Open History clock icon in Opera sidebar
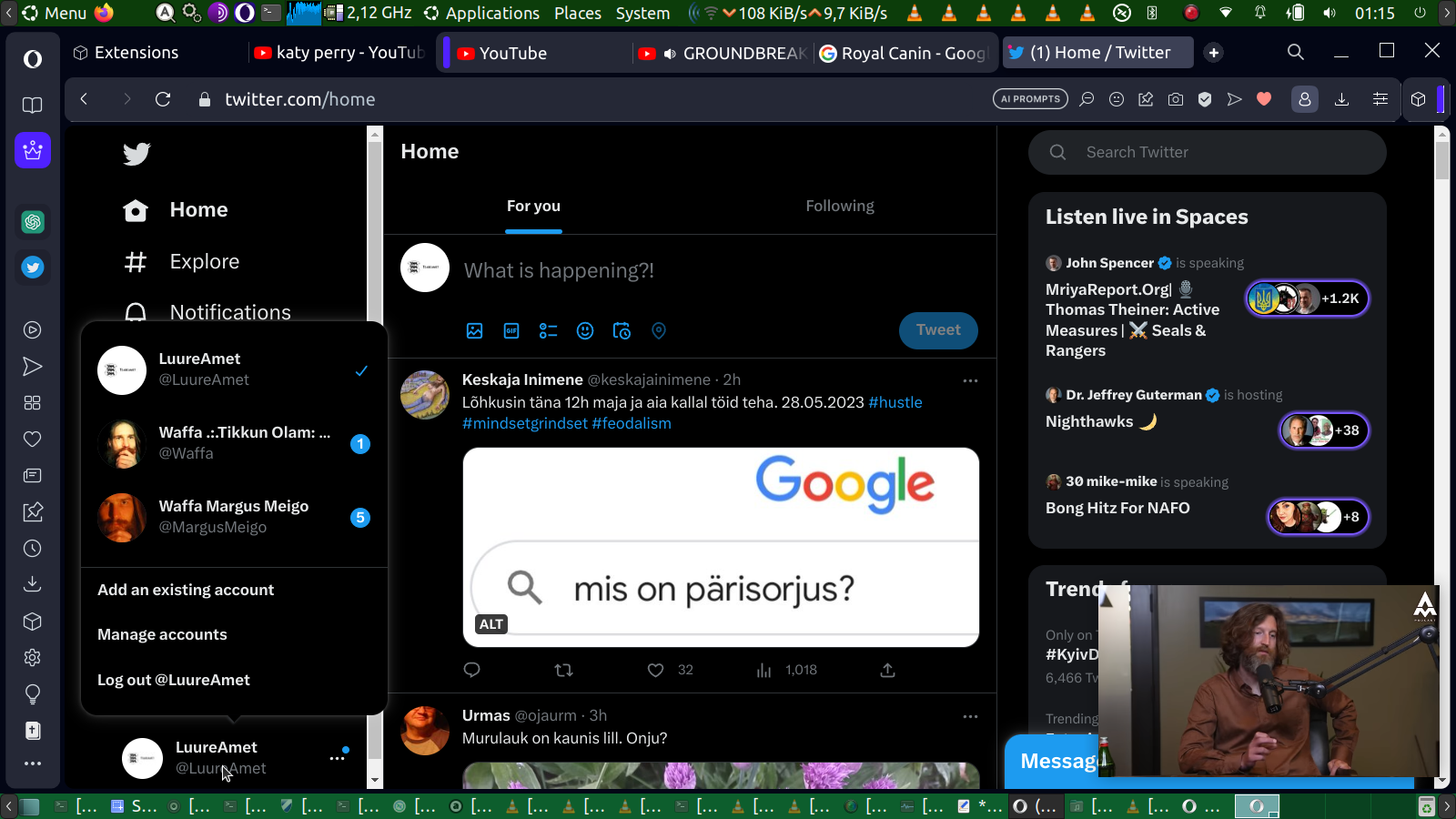Screen dimensions: 1456x819 (x=33, y=549)
